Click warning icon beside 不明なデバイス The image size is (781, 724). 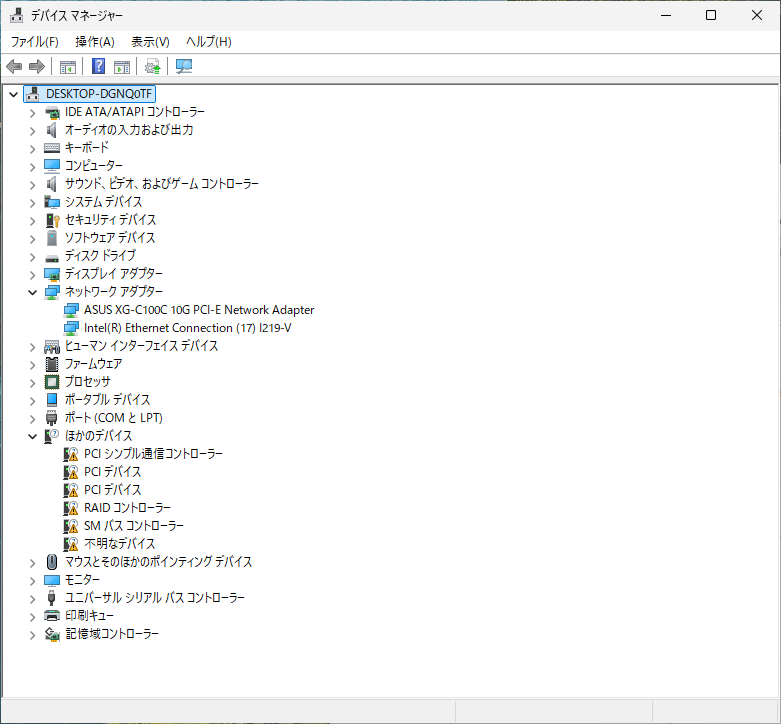click(71, 544)
